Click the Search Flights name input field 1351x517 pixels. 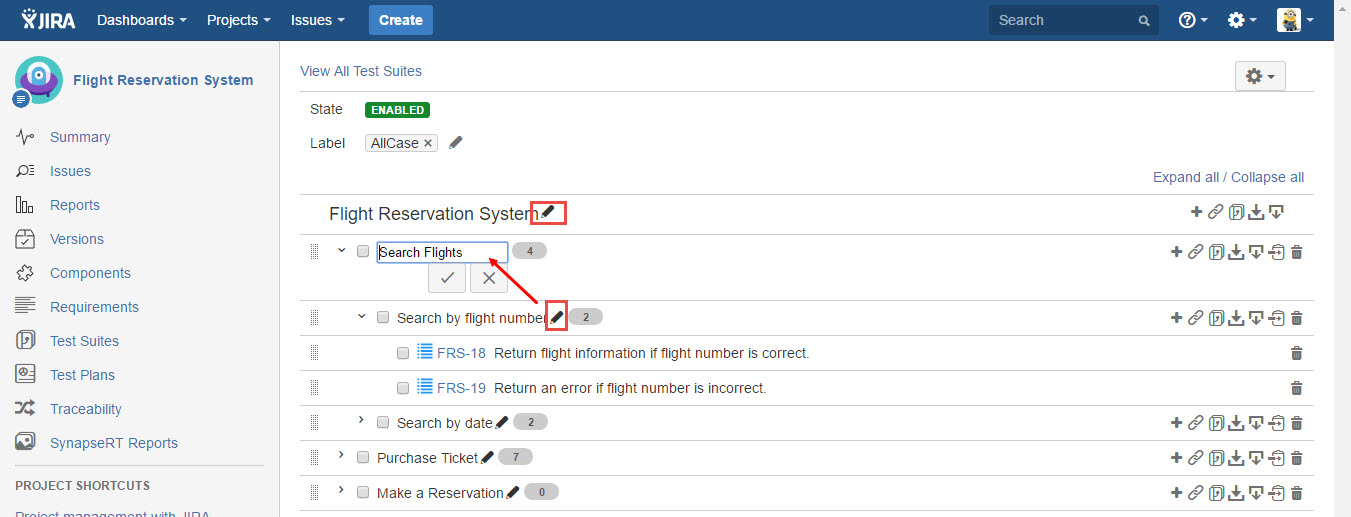pyautogui.click(x=442, y=252)
